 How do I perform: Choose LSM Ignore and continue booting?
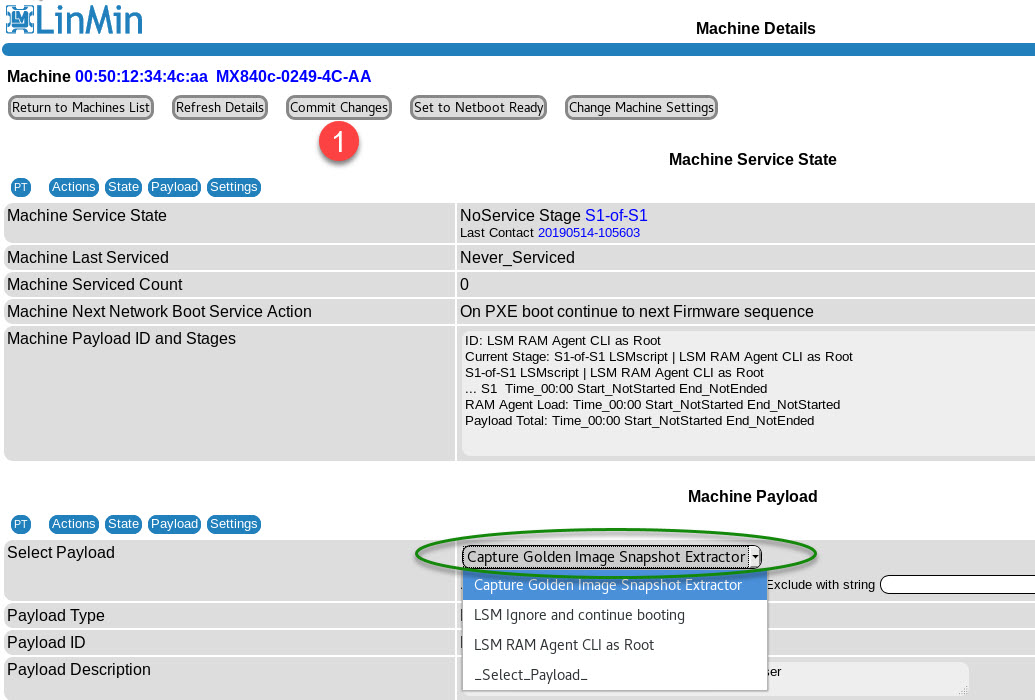point(579,615)
